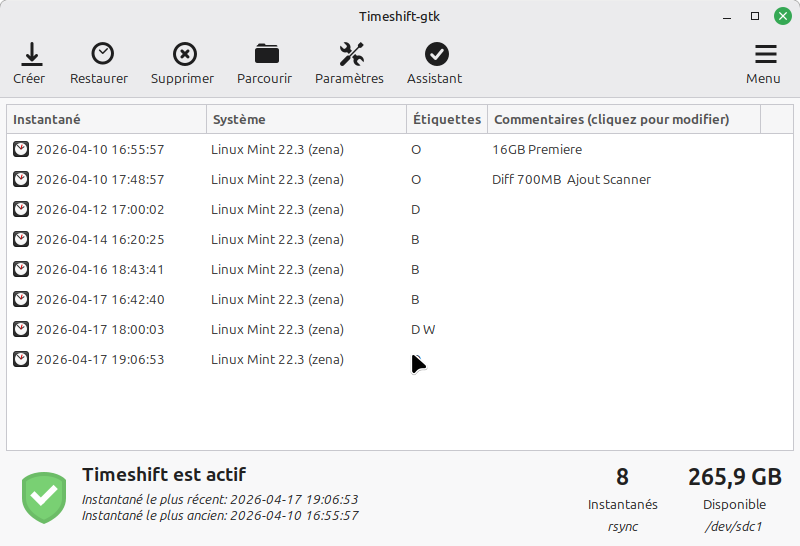The width and height of the screenshot is (800, 546).
Task: Select snapshot 2026-04-17 19:06:53
Action: point(100,360)
